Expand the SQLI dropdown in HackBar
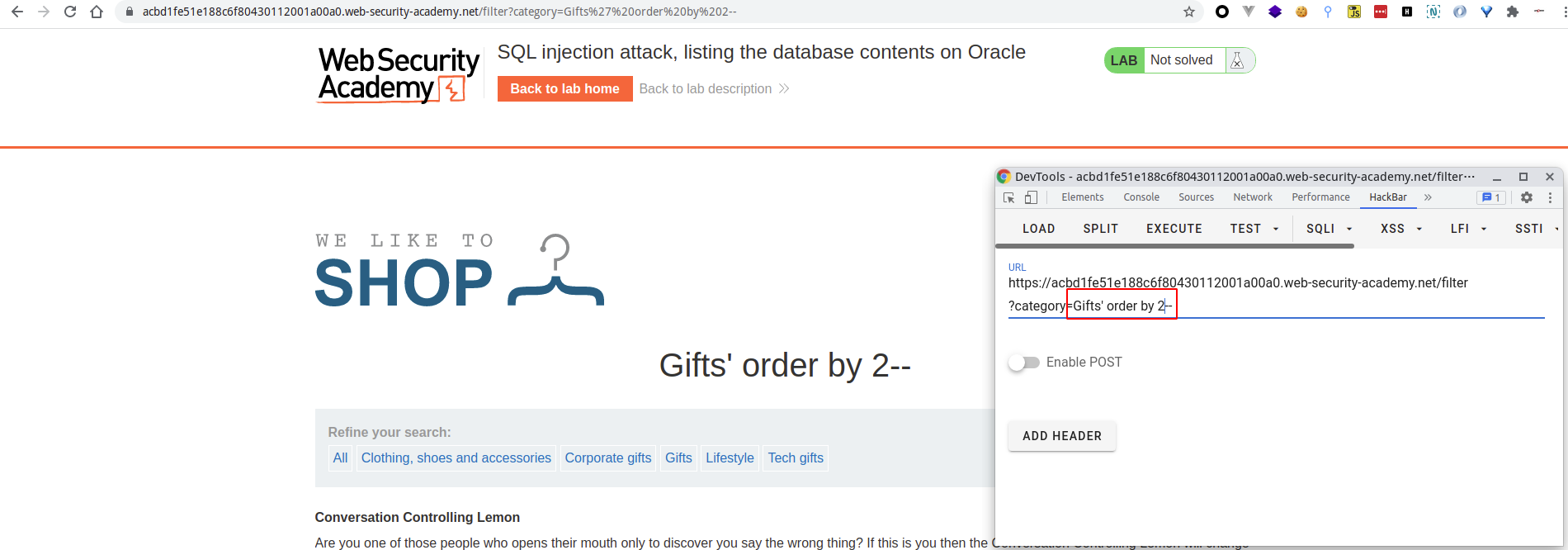This screenshot has width=1568, height=550. pos(1329,229)
